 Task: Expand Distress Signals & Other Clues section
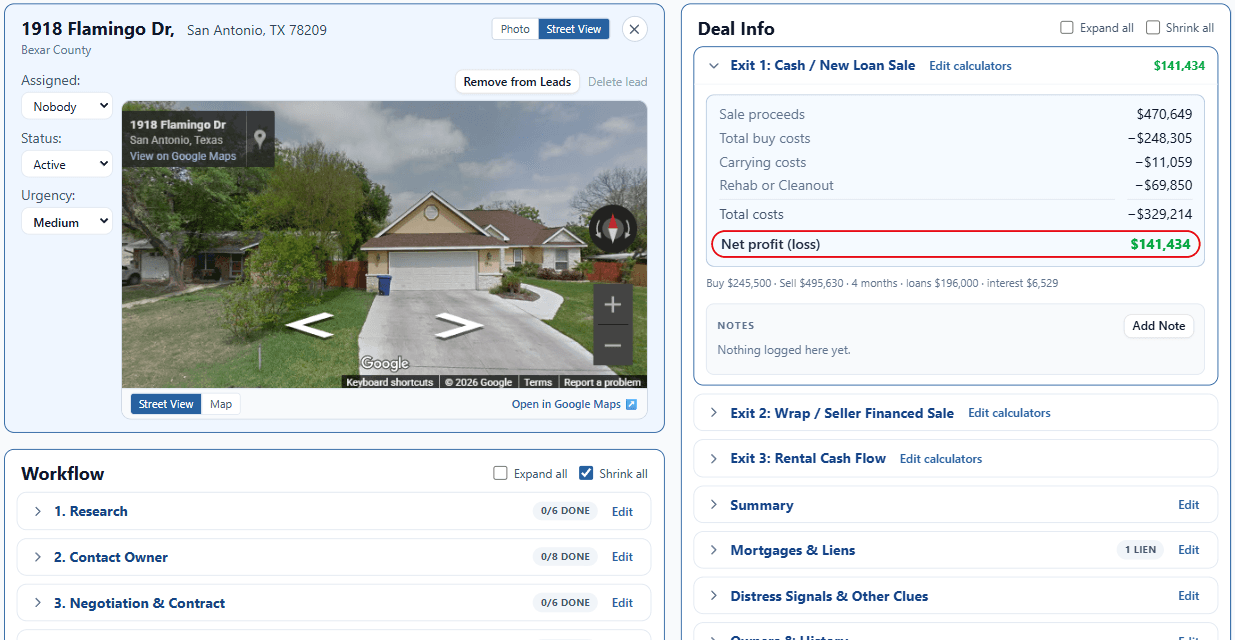[x=714, y=596]
